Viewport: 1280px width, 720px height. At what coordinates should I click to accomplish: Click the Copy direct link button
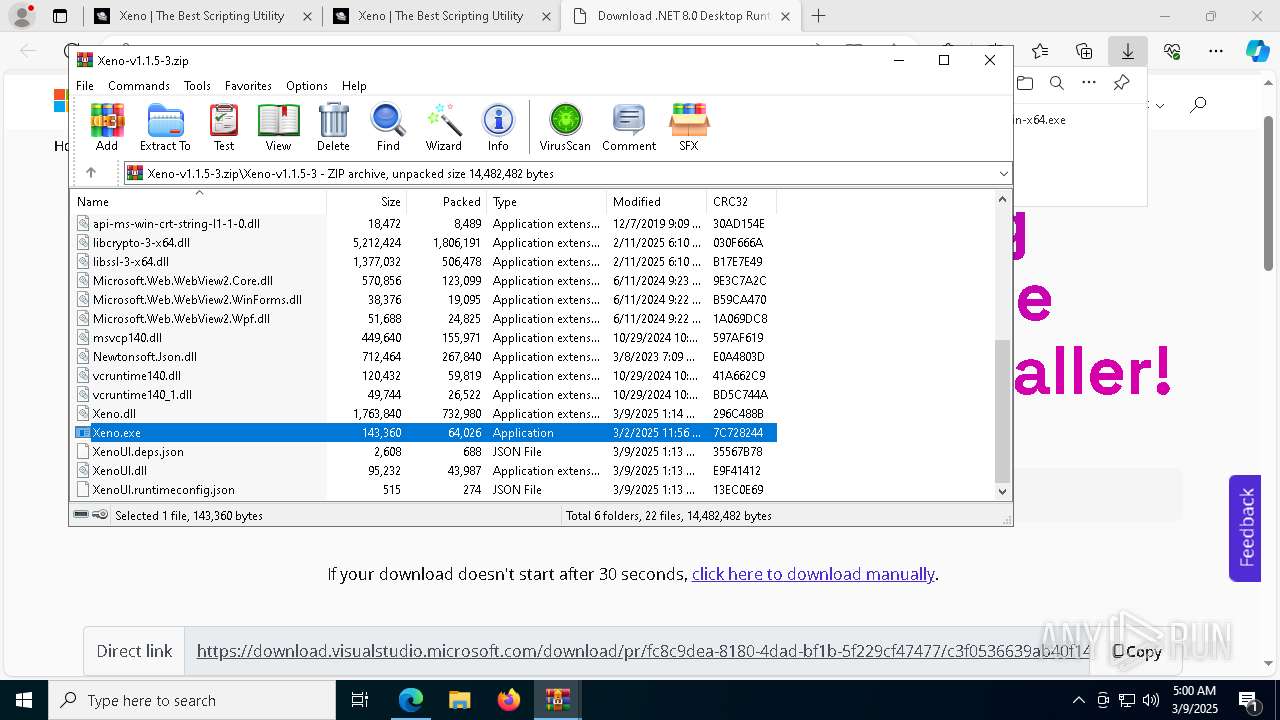pyautogui.click(x=1137, y=651)
